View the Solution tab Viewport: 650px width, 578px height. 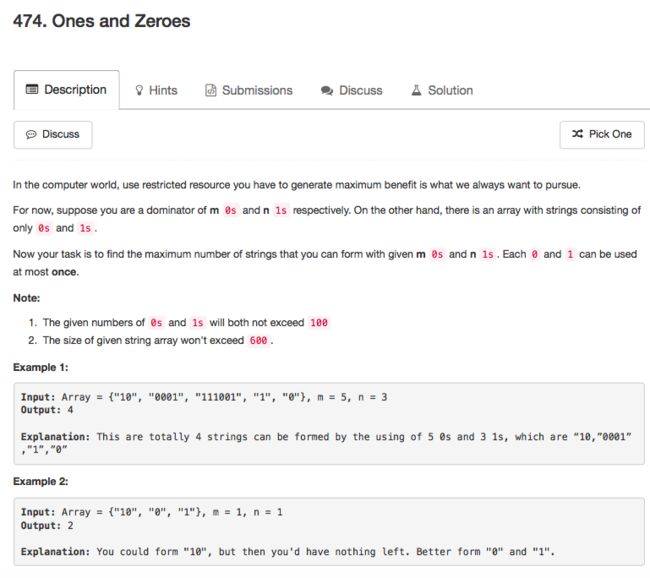click(x=442, y=90)
